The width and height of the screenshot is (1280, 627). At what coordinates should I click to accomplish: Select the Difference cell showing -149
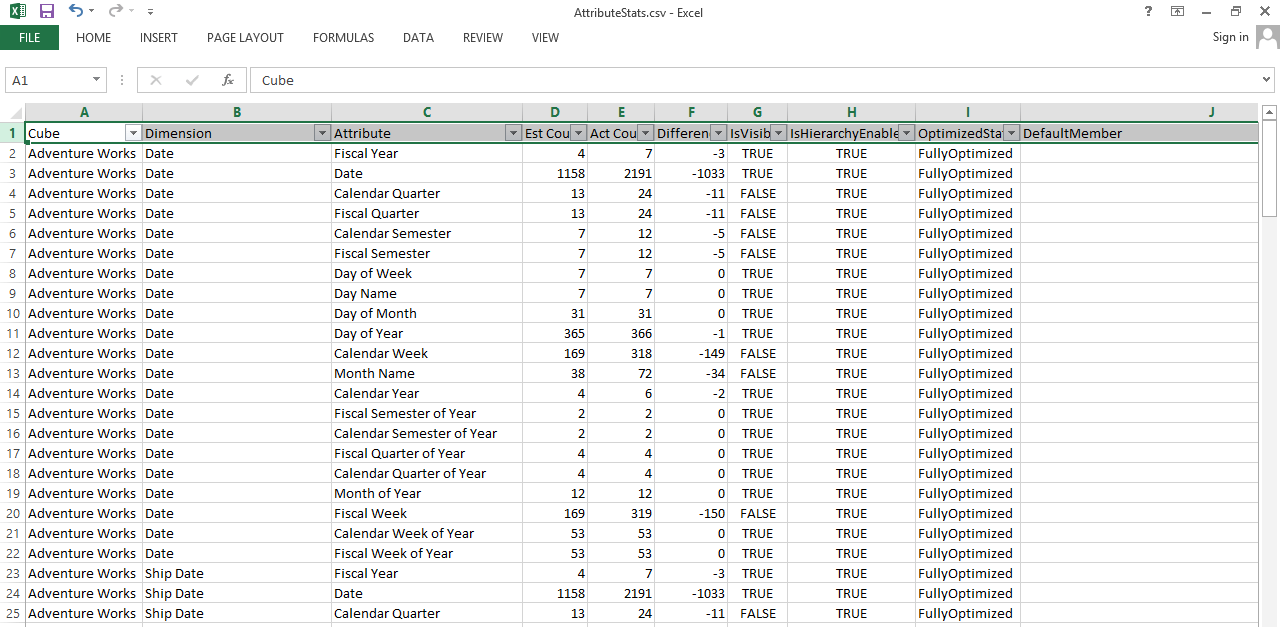(x=691, y=353)
